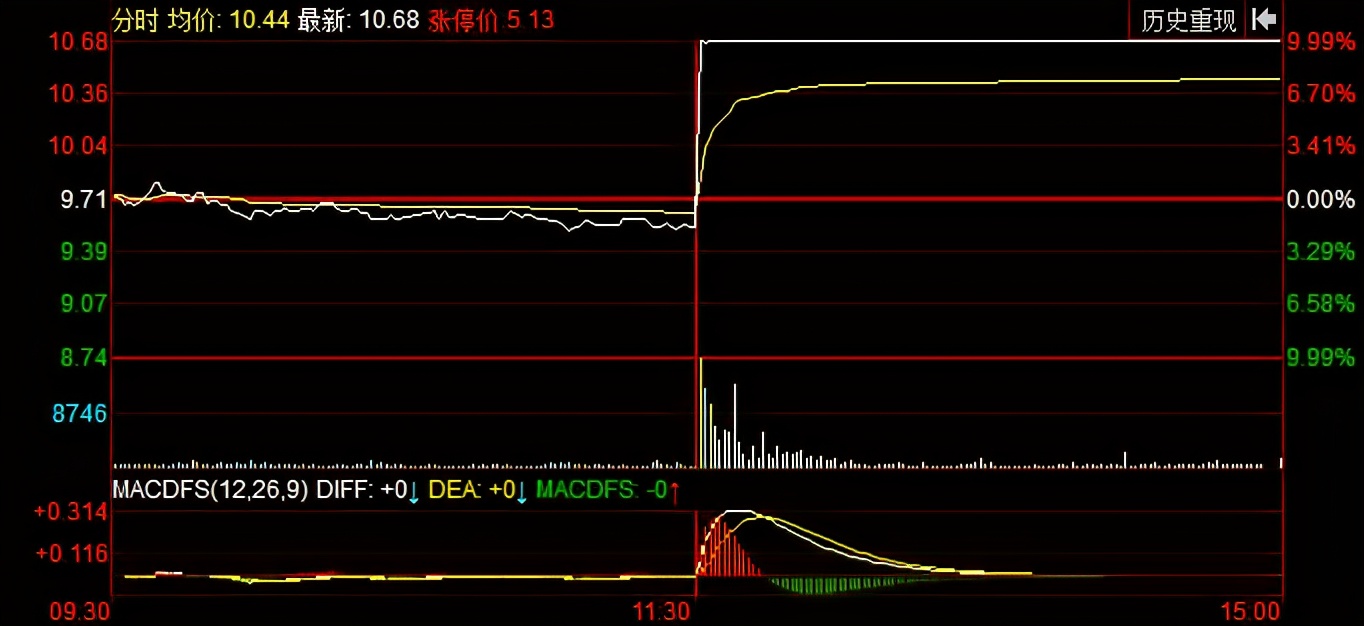Click the 3.41% percentage label
Image resolution: width=1364 pixels, height=626 pixels.
pyautogui.click(x=1321, y=146)
